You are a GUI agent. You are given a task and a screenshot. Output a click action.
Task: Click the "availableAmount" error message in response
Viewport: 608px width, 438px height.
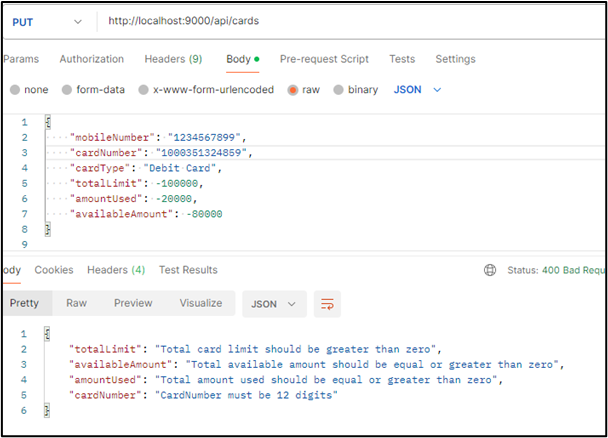click(x=316, y=365)
